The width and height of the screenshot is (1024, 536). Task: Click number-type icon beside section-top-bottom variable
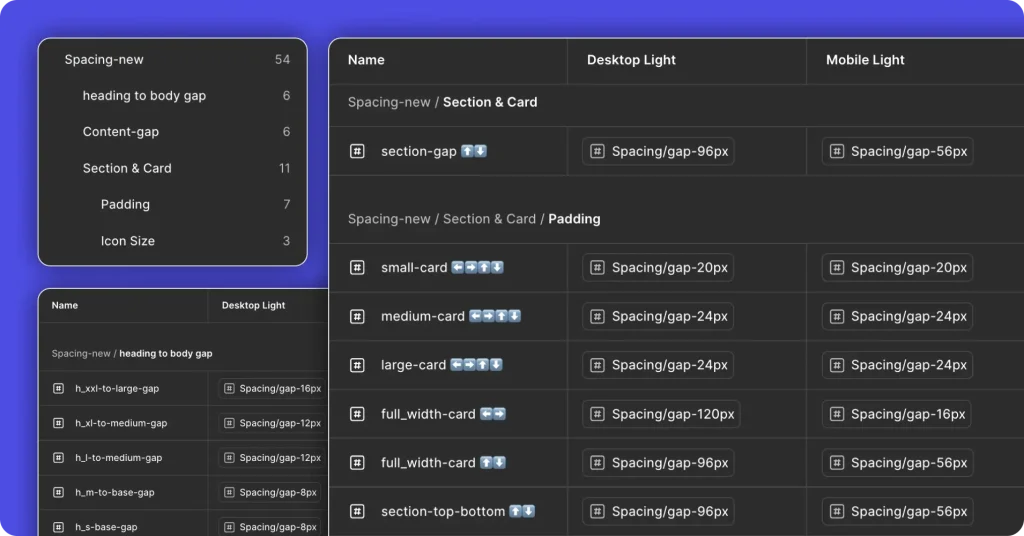pyautogui.click(x=357, y=511)
